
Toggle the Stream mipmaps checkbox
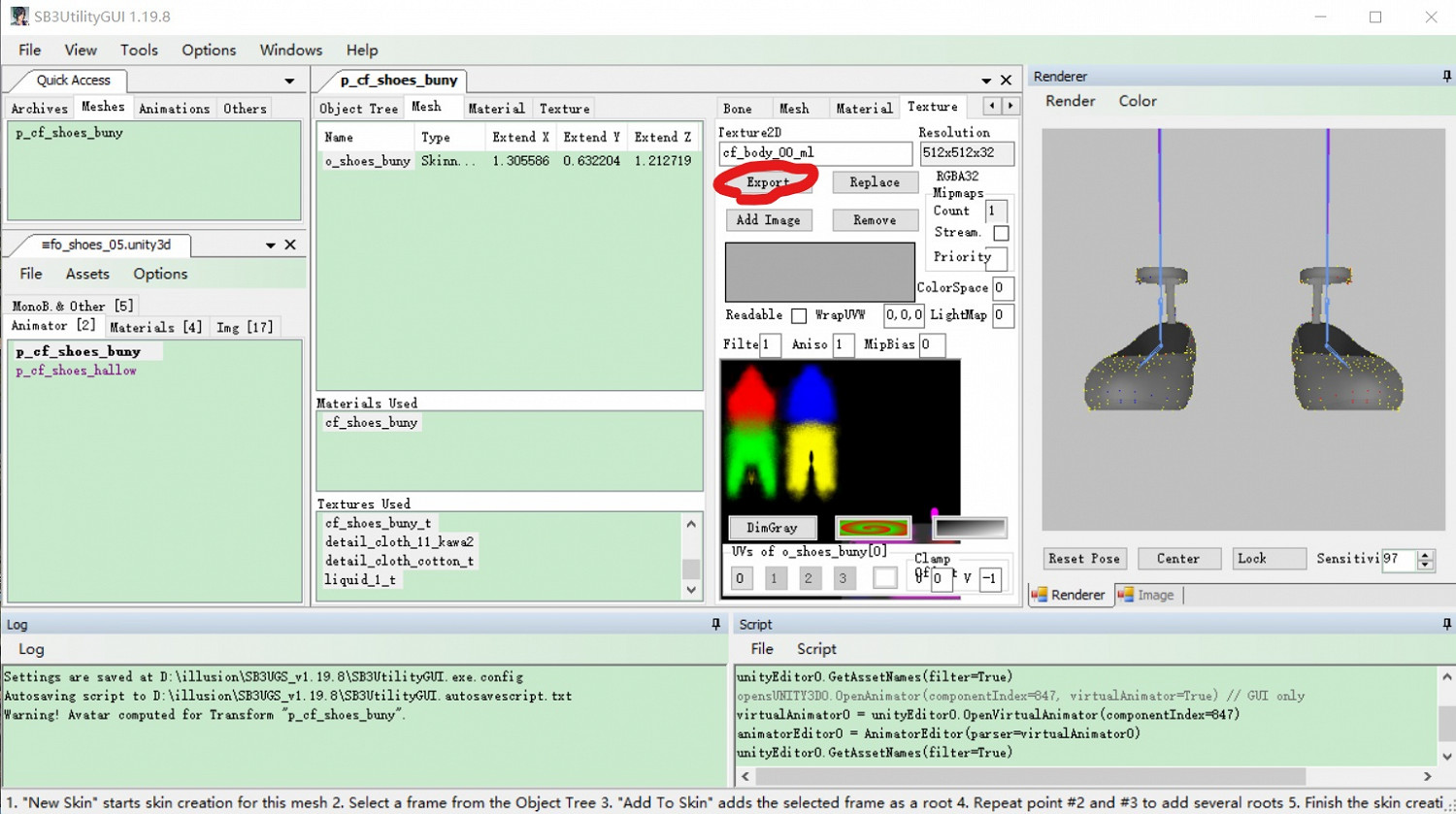coord(1001,233)
